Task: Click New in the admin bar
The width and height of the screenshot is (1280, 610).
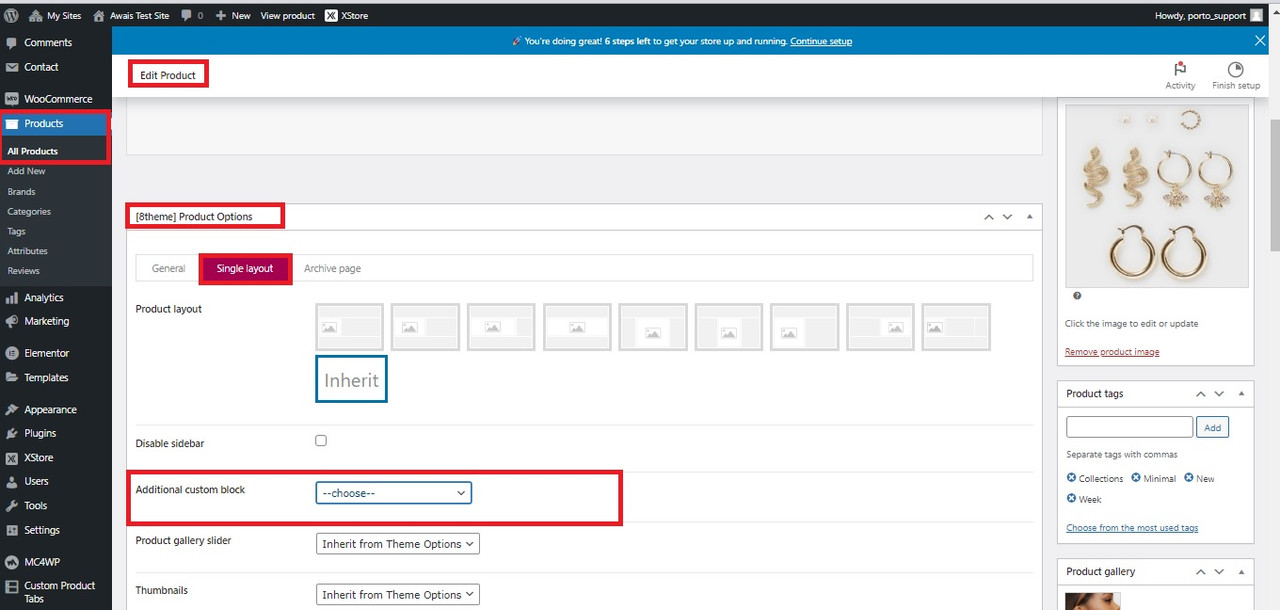Action: 233,15
